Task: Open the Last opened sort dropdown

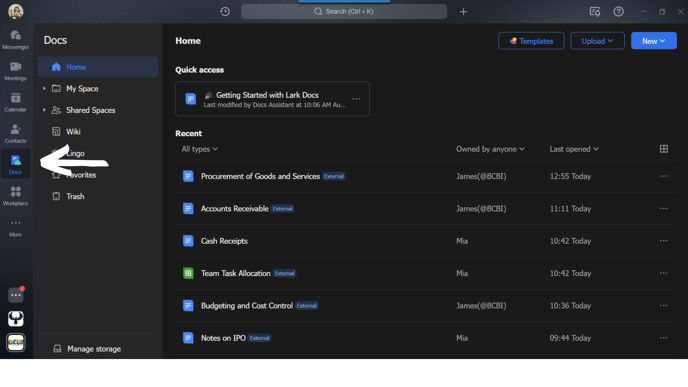Action: [x=574, y=149]
